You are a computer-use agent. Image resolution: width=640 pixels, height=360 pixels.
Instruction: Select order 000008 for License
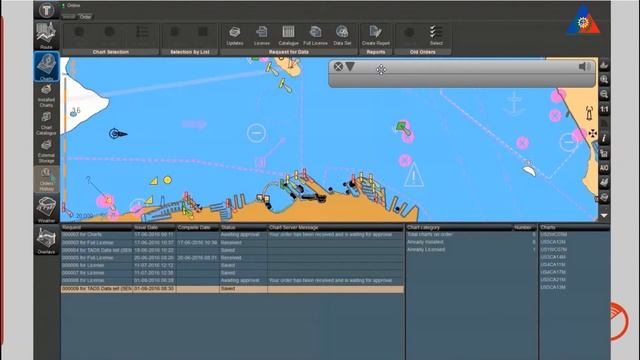point(232,280)
